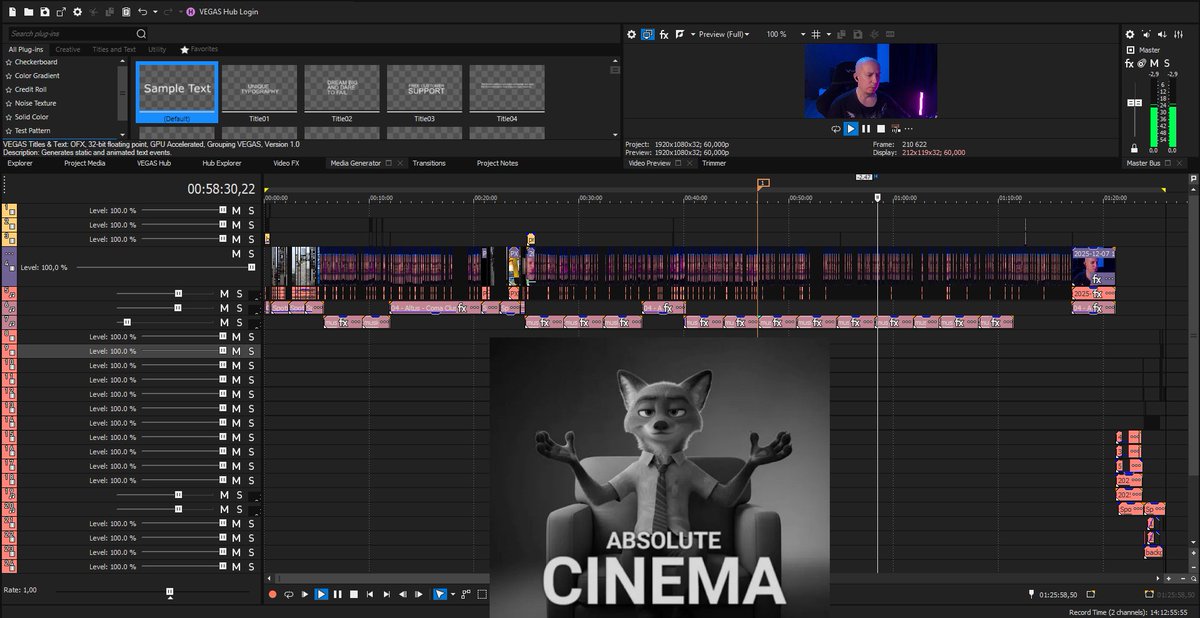
Task: Create a new project with the New icon
Action: pos(11,11)
